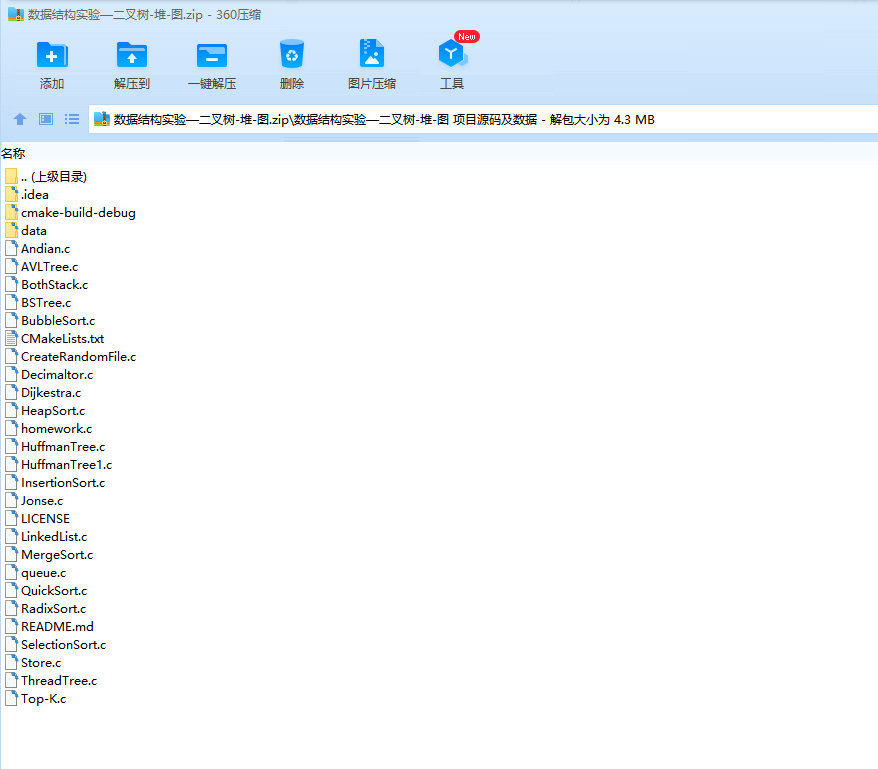Select file CMakeLists.txt

pos(54,339)
